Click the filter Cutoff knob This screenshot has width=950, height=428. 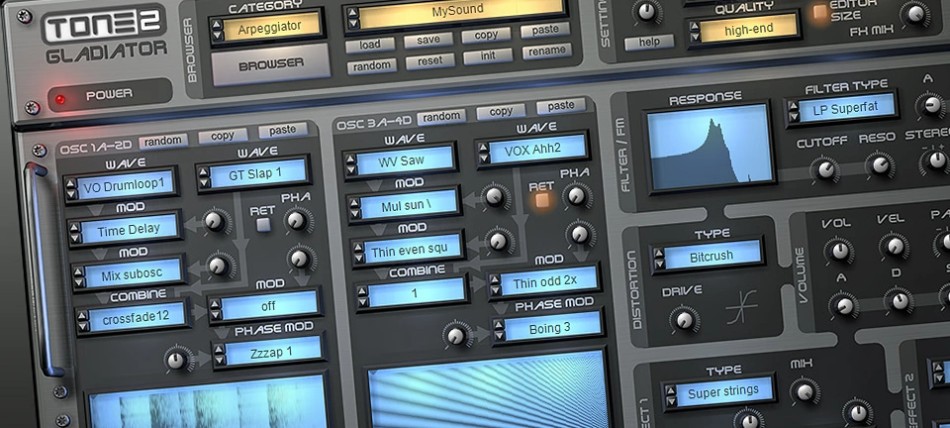click(826, 168)
